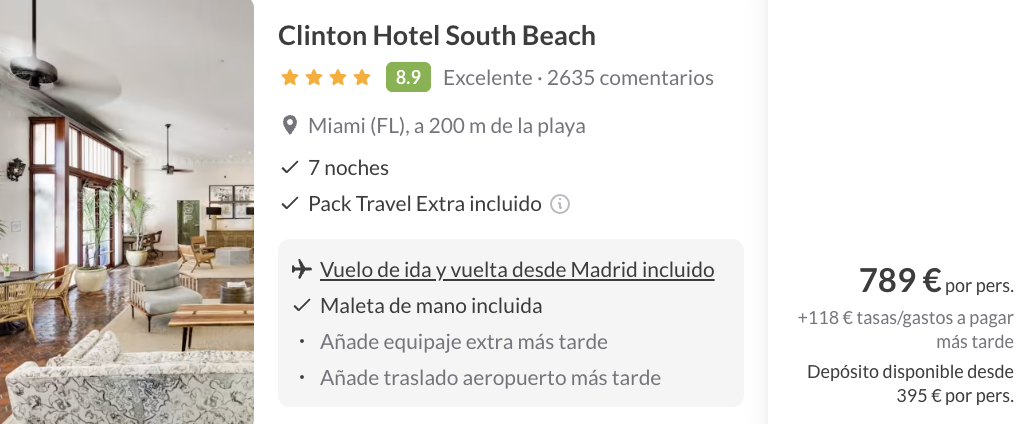
Task: Click the info icon beside Pack Travel Extra
Action: [x=560, y=204]
